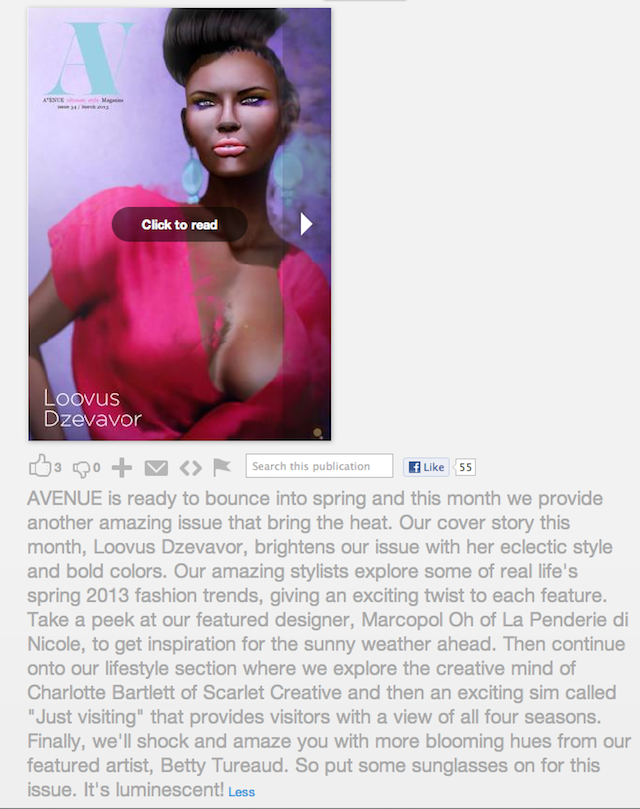Add publication using the plus icon
640x809 pixels.
pos(122,467)
